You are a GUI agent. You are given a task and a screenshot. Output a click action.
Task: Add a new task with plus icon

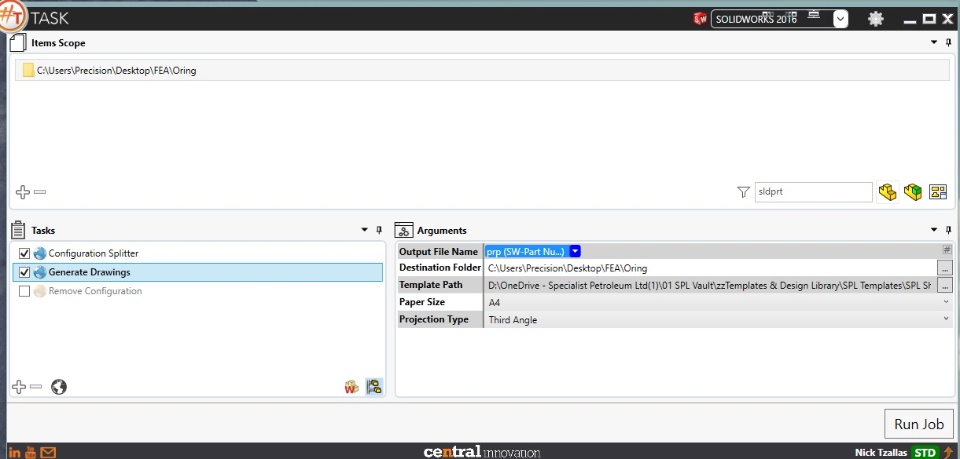click(19, 387)
